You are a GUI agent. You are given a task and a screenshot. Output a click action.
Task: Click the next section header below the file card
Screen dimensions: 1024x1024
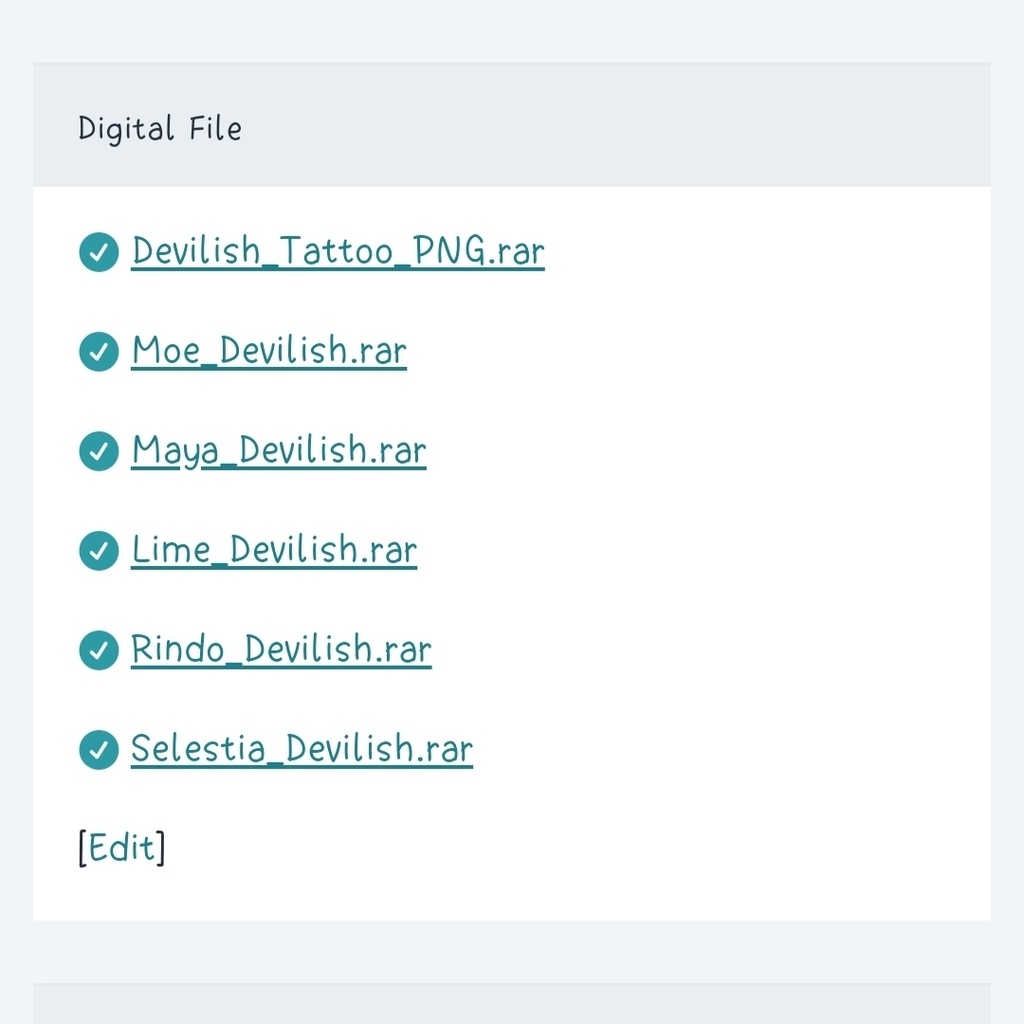(511, 1004)
